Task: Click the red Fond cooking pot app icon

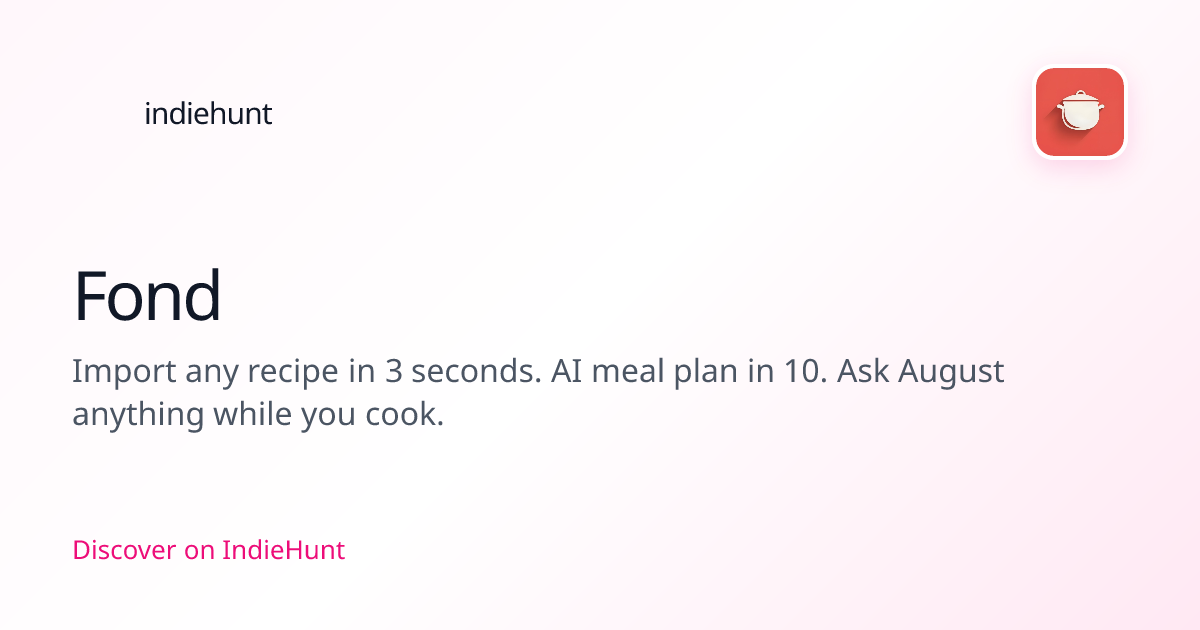Action: click(x=1080, y=112)
